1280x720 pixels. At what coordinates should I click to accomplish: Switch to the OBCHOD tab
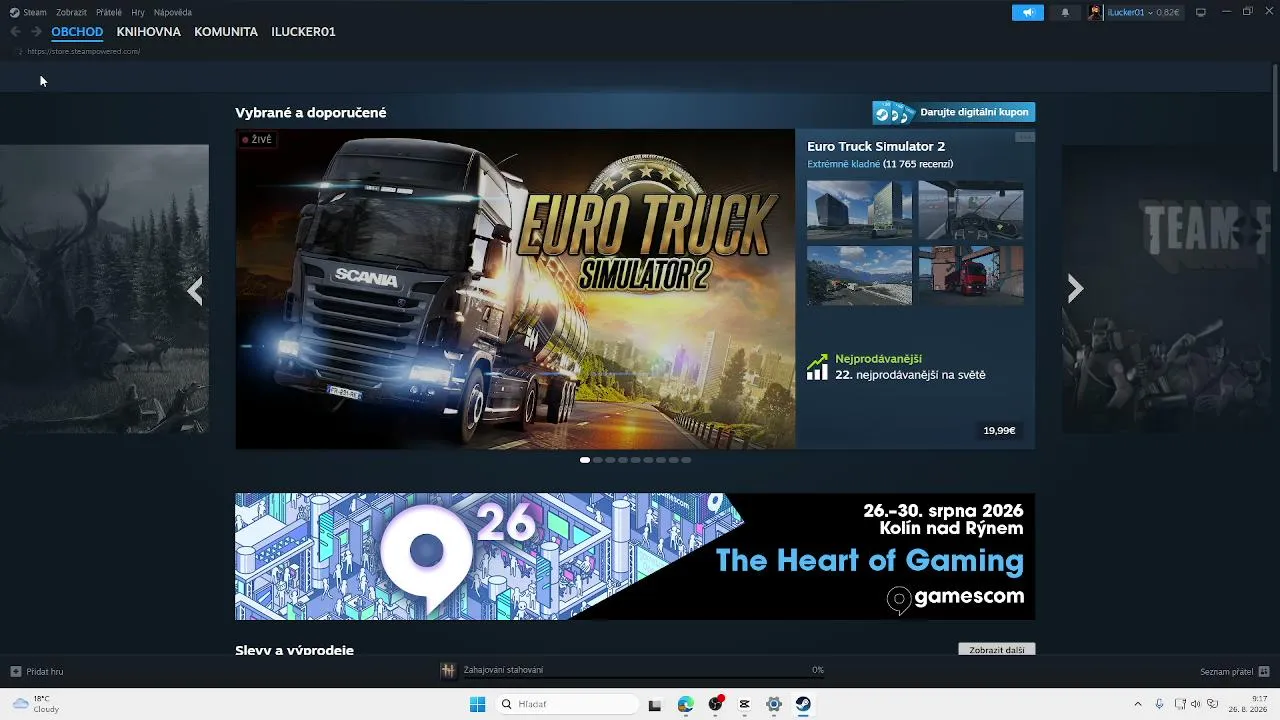coord(77,32)
